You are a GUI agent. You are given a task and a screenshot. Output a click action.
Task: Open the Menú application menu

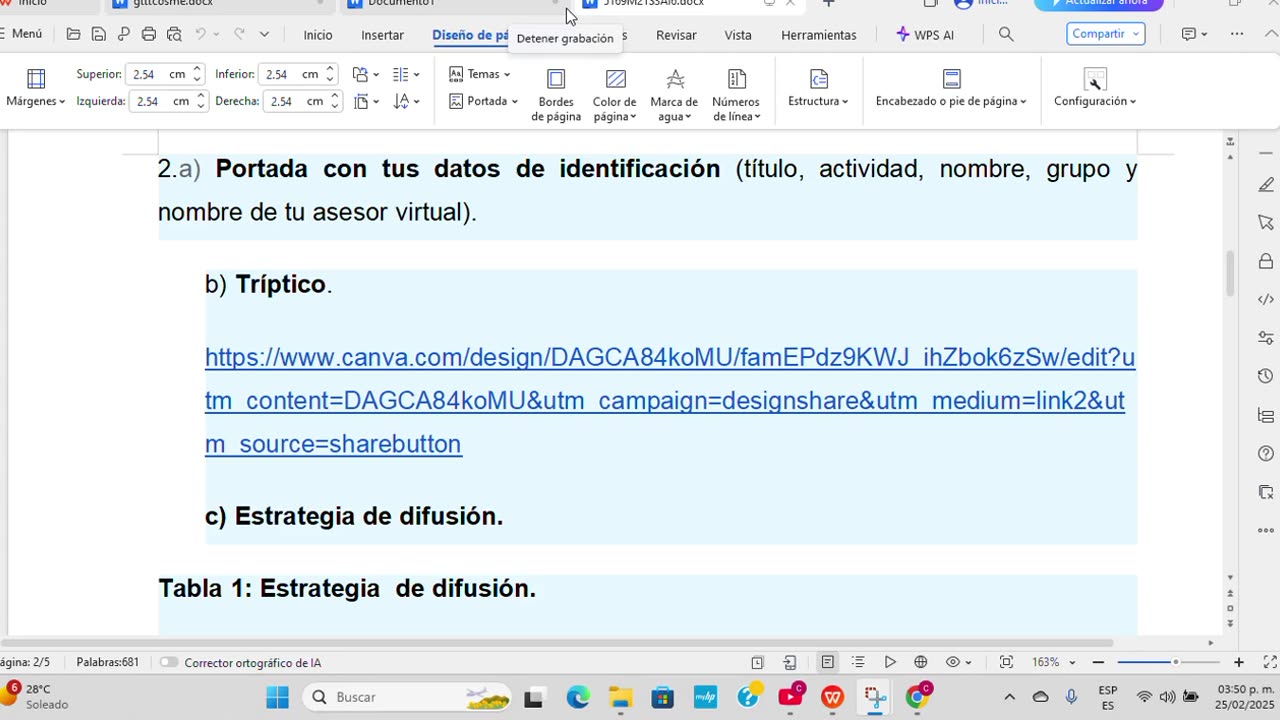tap(22, 34)
